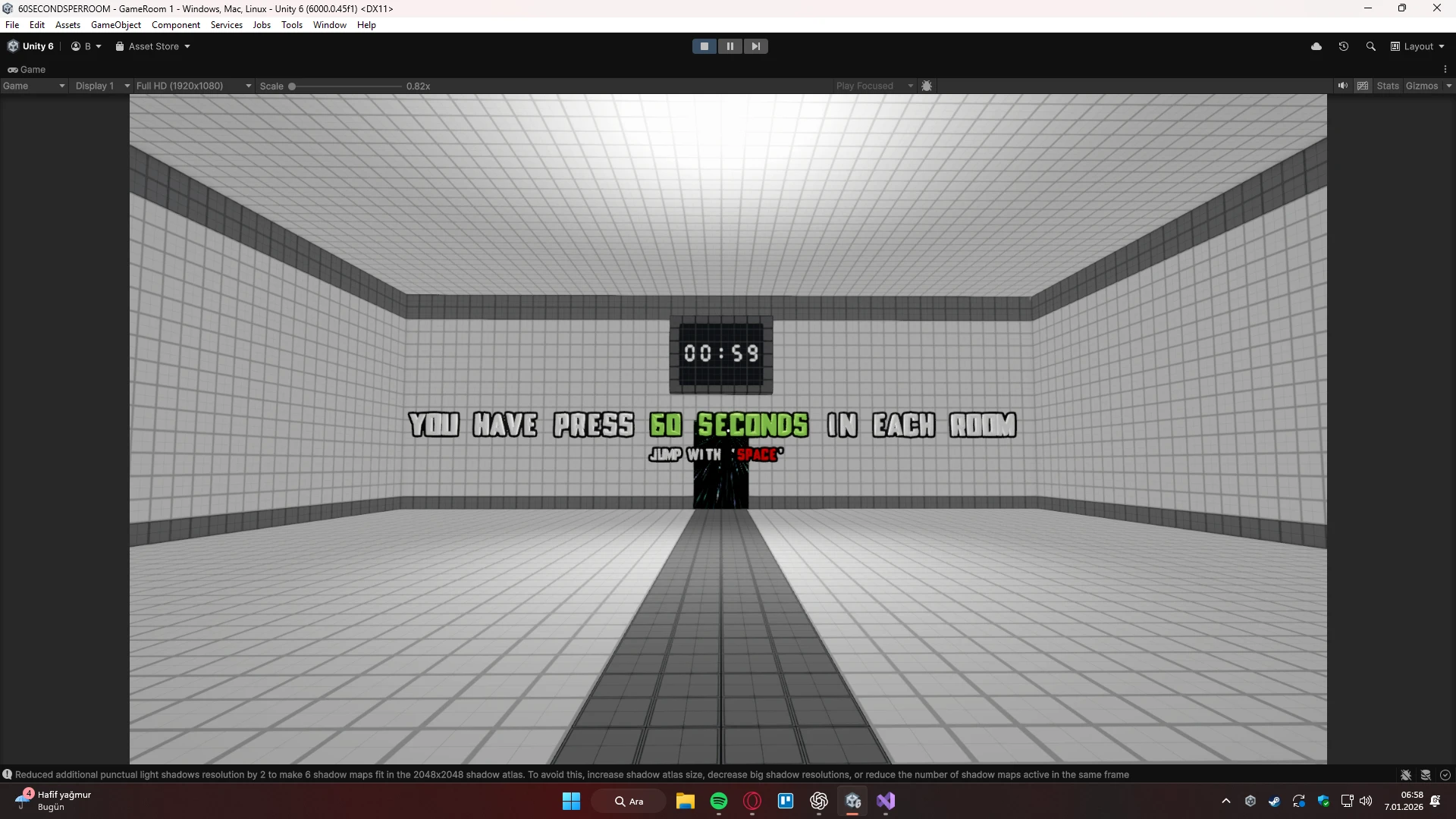Screen dimensions: 1456x819
Task: Open the Undo History icon
Action: coord(1344,46)
